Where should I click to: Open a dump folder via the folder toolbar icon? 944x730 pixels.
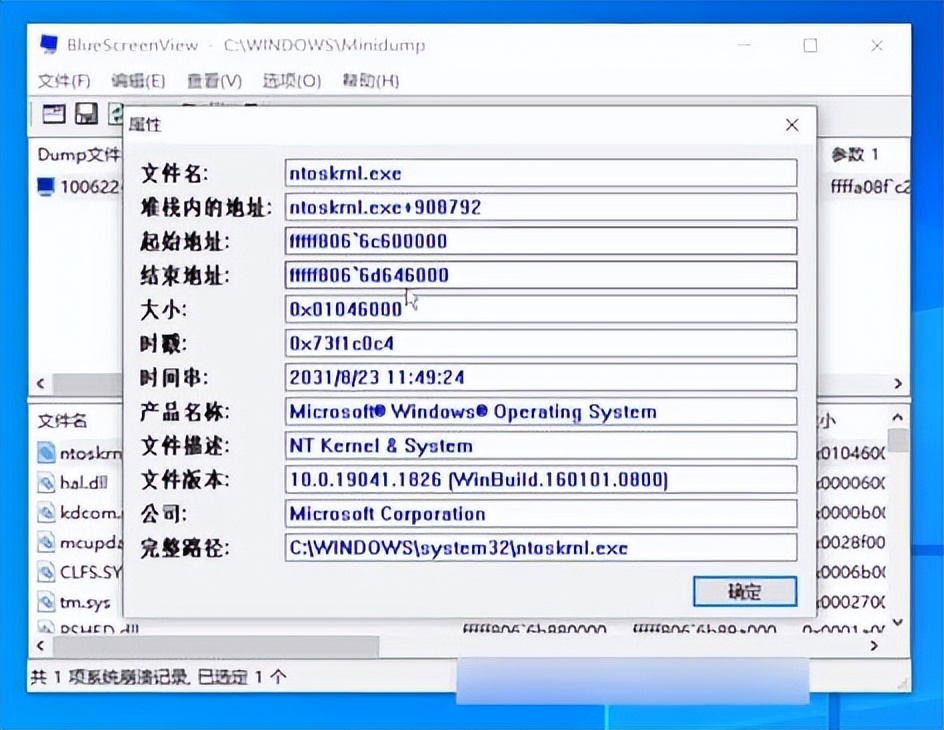point(54,114)
